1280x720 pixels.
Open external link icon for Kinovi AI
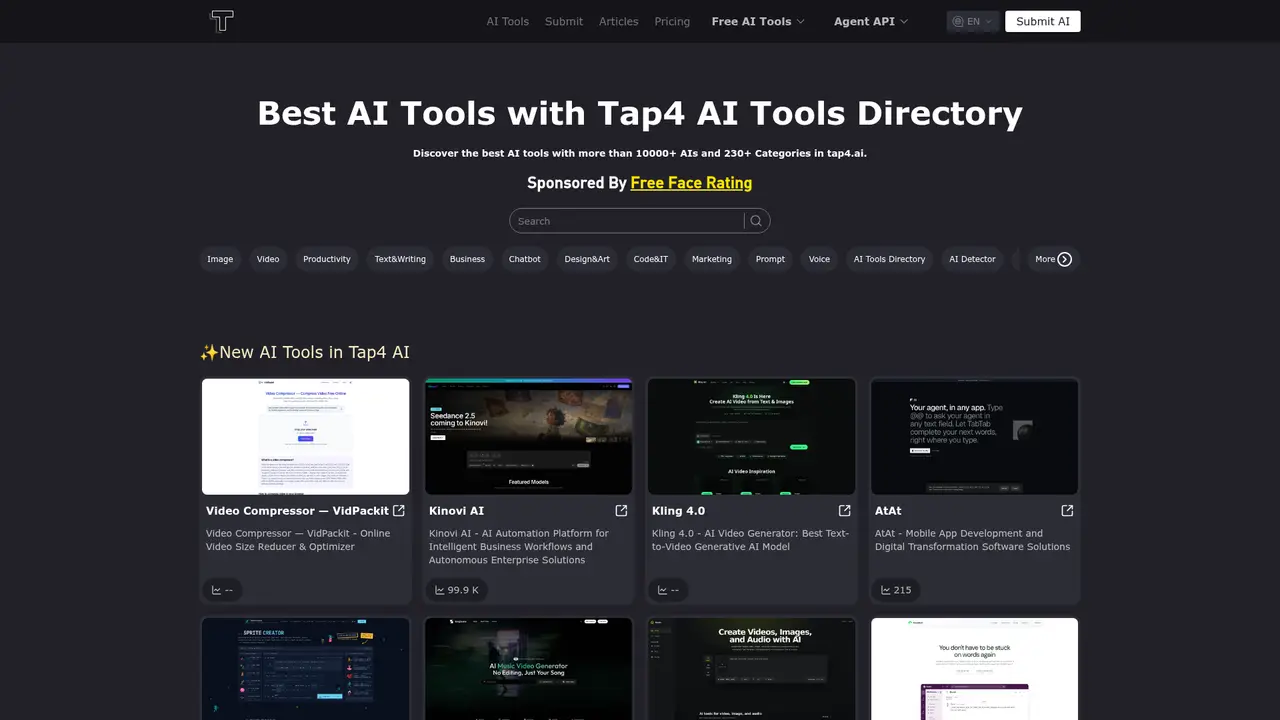pos(621,510)
